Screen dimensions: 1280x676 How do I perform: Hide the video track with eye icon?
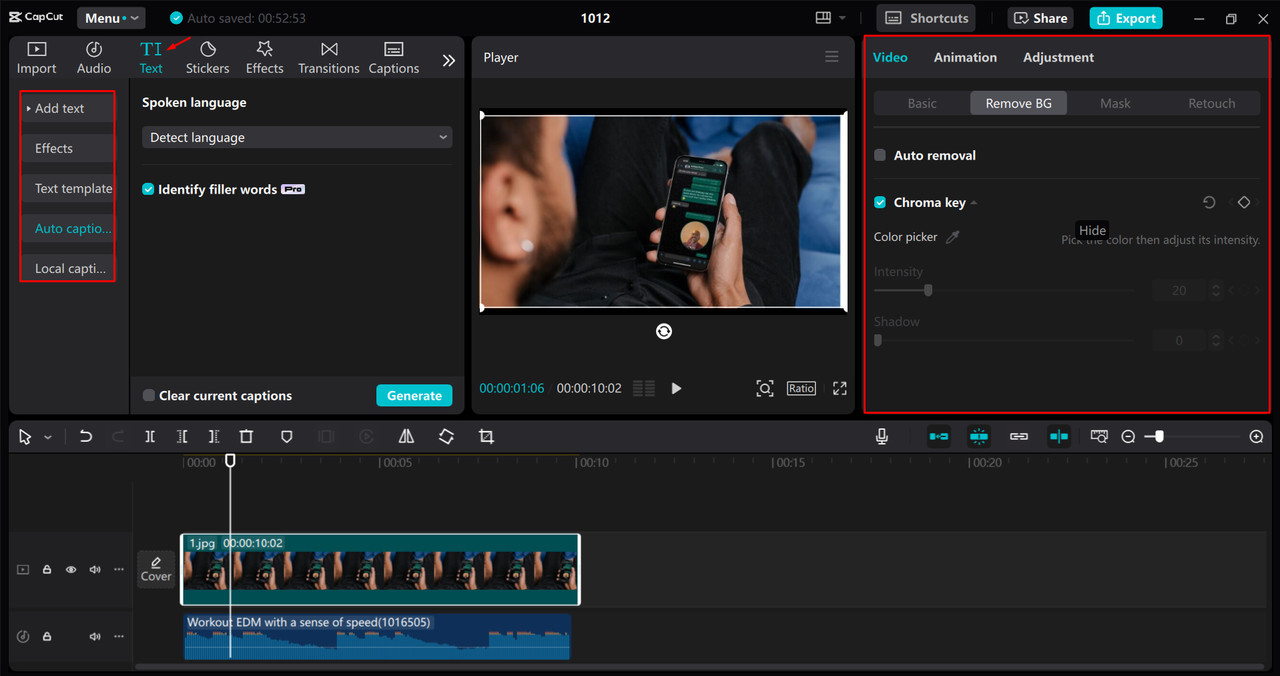[71, 569]
